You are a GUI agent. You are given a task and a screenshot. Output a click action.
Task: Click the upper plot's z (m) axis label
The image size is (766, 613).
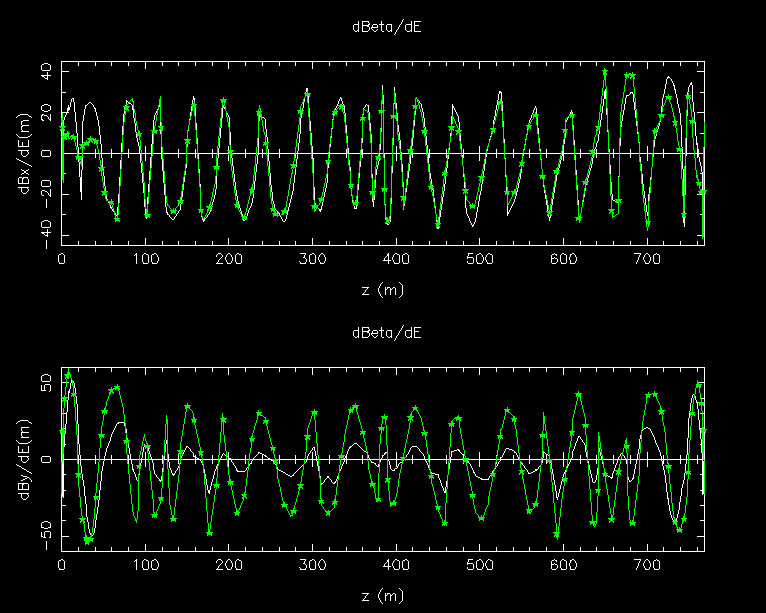click(x=383, y=289)
